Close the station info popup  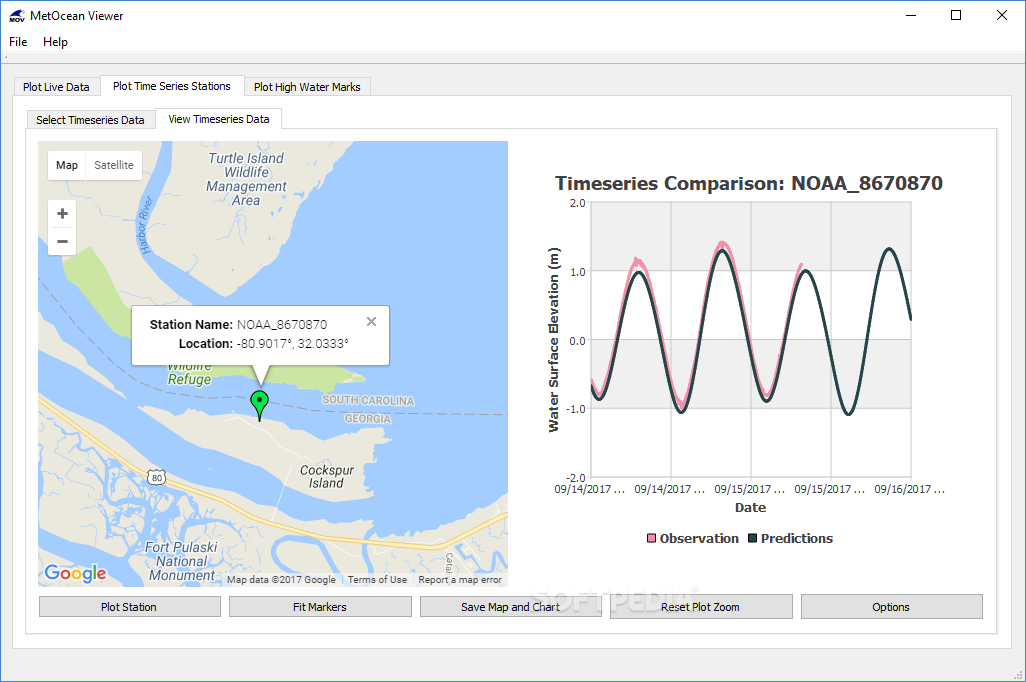pyautogui.click(x=371, y=321)
